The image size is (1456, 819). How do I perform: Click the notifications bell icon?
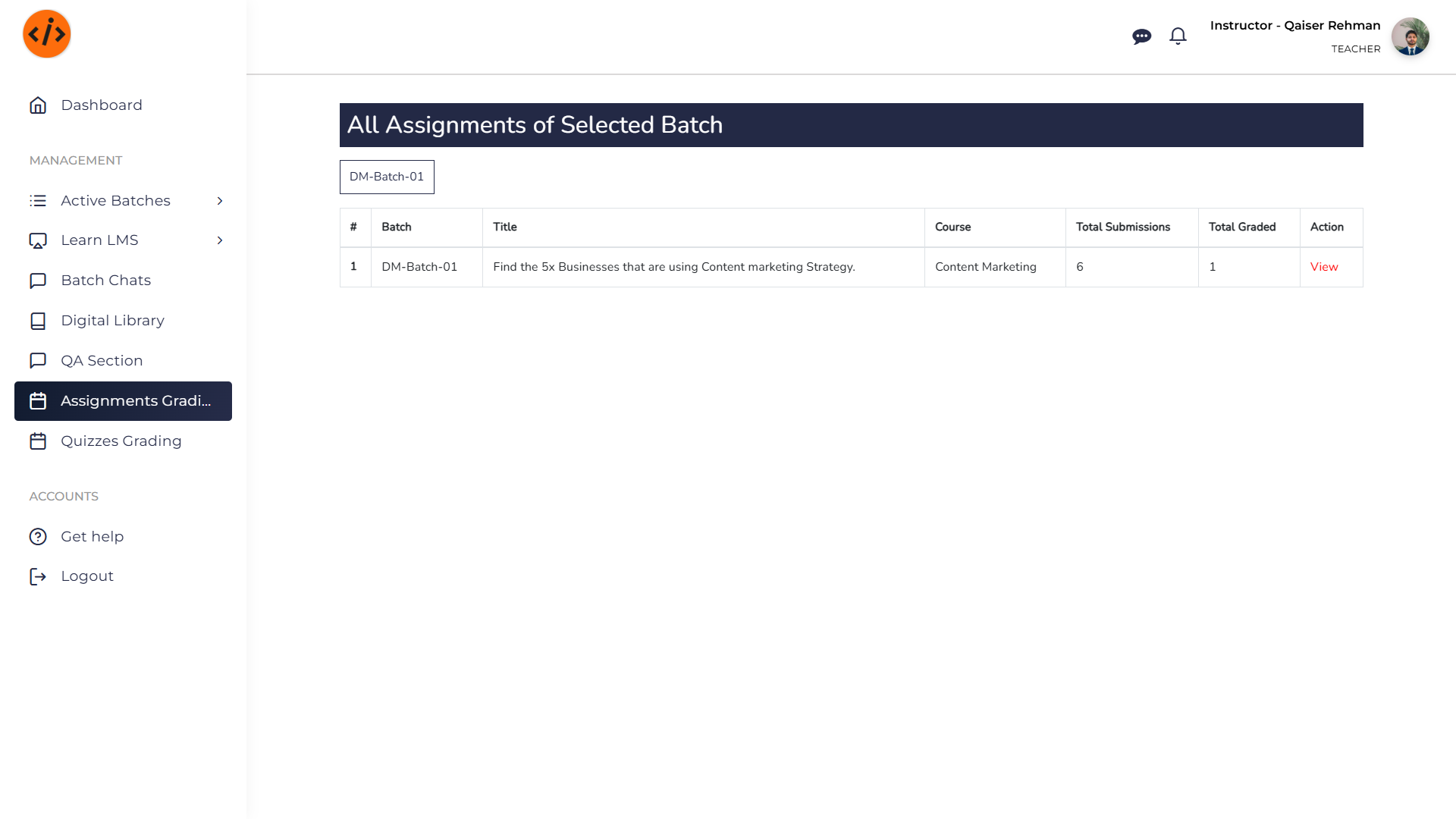1178,36
